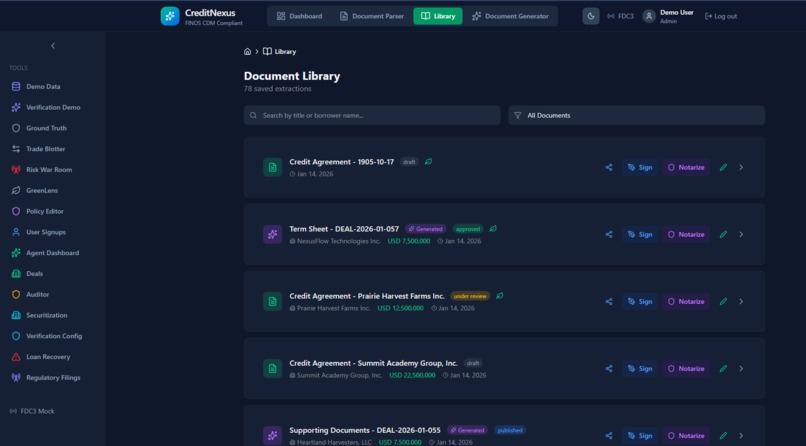Open Verification Demo tool
This screenshot has width=806, height=446.
(53, 107)
